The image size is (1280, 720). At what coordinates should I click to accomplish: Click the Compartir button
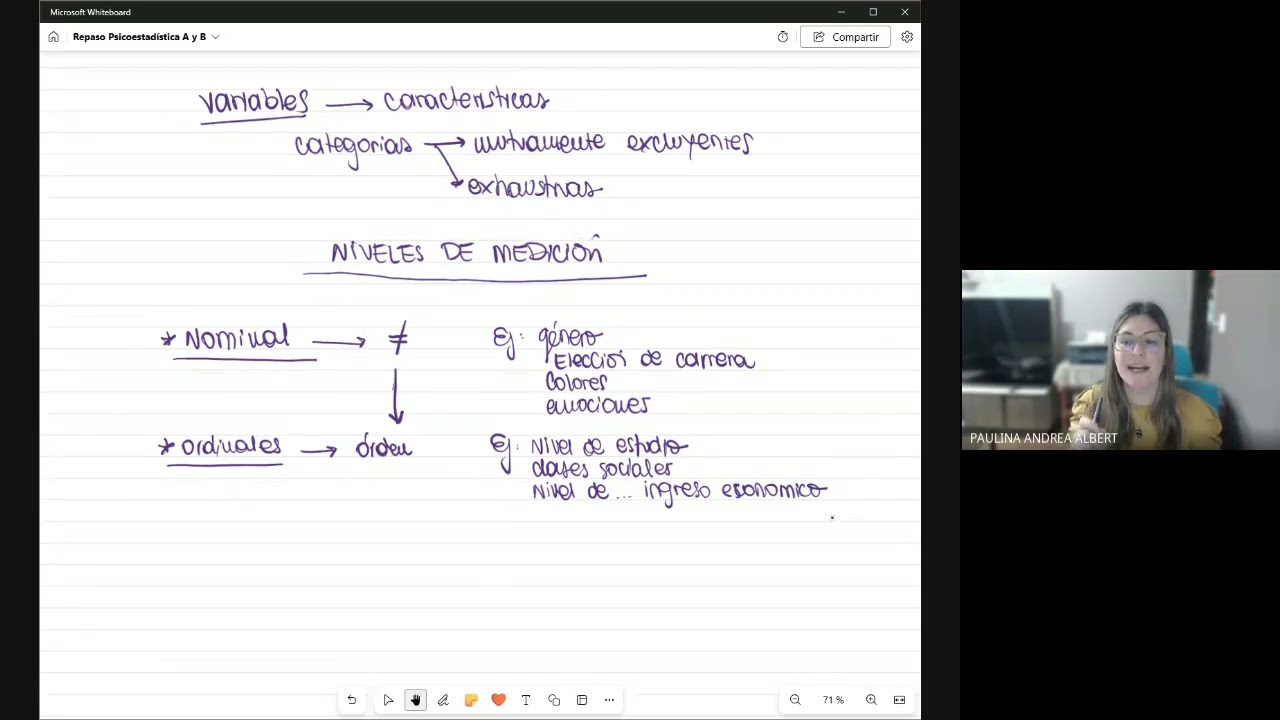click(845, 37)
